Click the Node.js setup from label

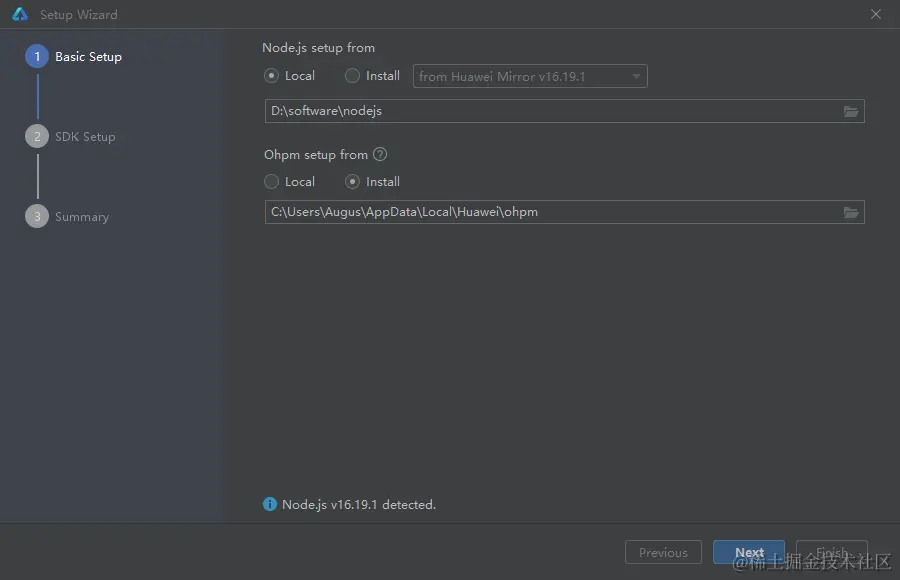point(319,48)
